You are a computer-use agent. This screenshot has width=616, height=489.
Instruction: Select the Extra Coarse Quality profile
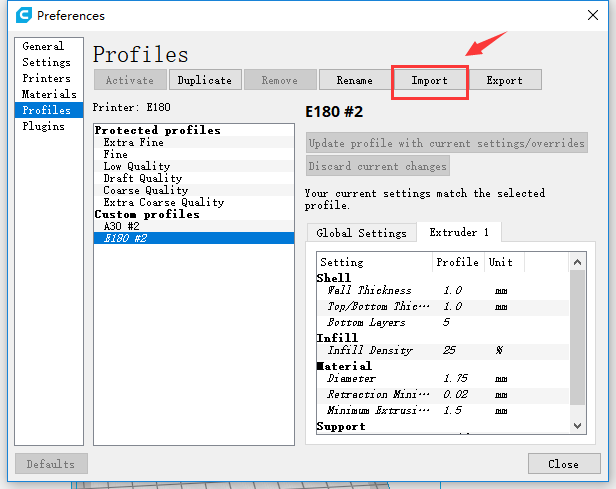point(194,202)
